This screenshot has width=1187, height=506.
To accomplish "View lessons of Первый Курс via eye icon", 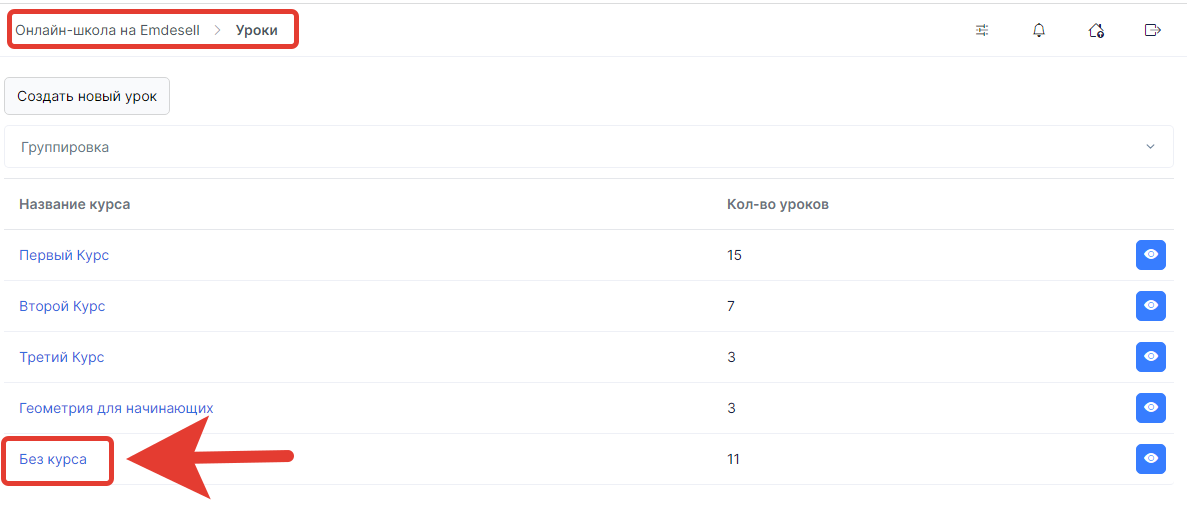I will pyautogui.click(x=1151, y=255).
